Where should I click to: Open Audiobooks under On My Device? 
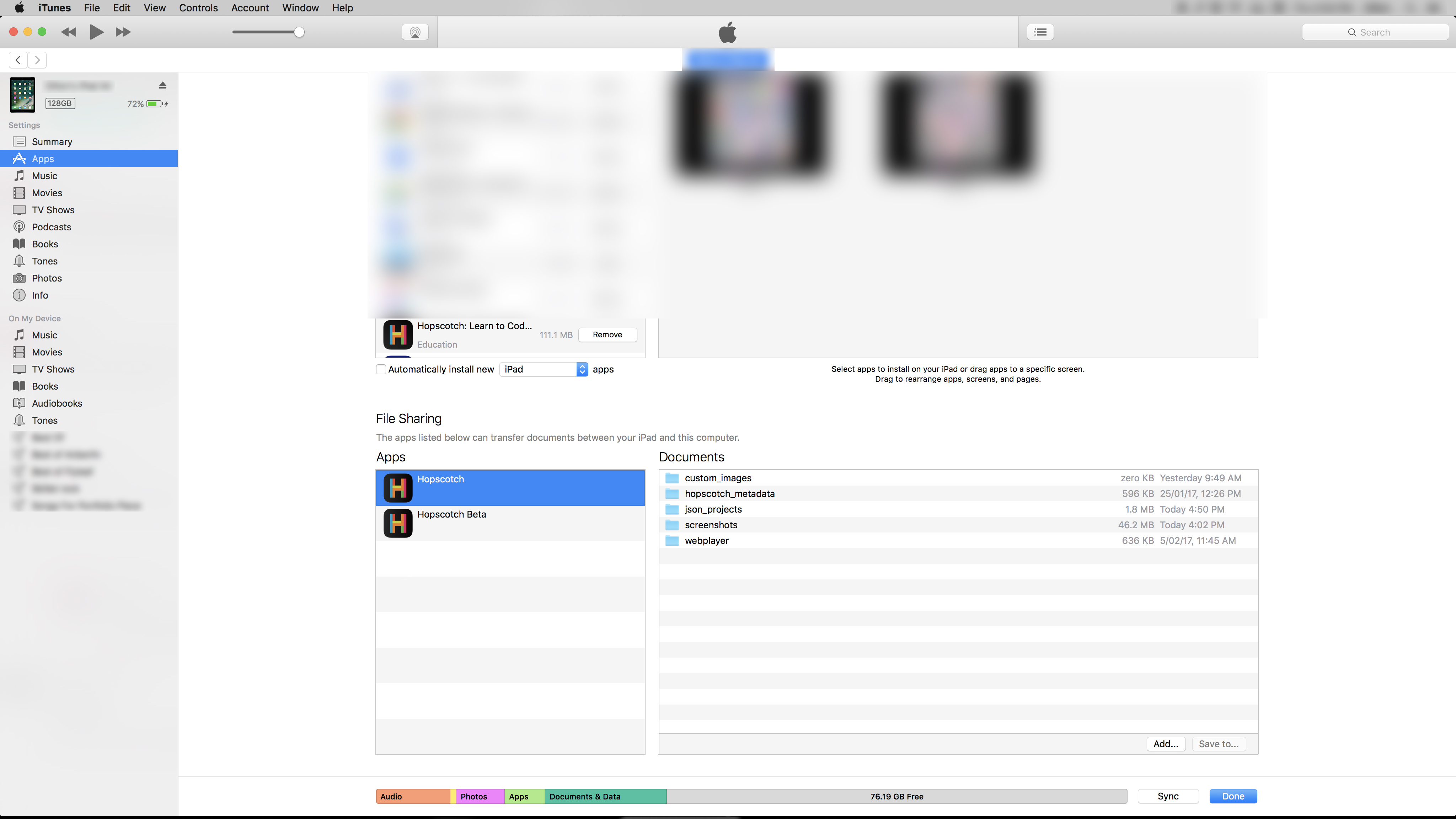point(57,403)
